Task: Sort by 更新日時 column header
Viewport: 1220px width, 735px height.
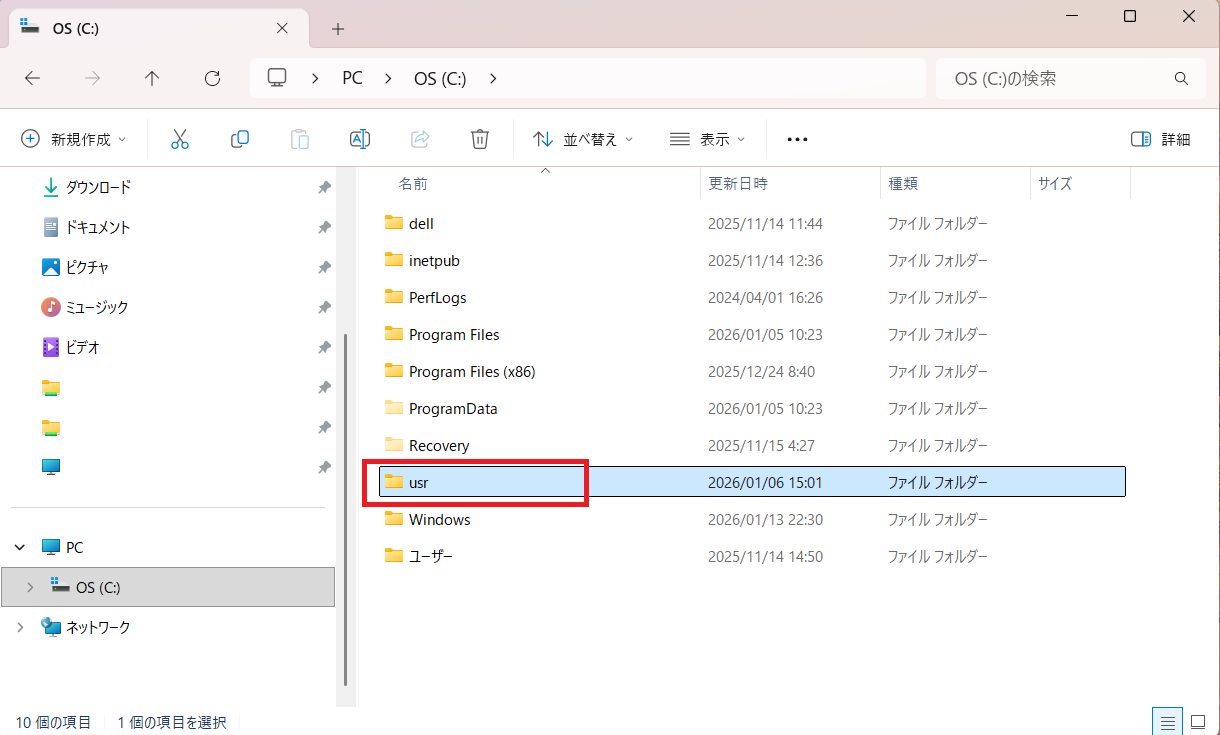Action: (738, 184)
